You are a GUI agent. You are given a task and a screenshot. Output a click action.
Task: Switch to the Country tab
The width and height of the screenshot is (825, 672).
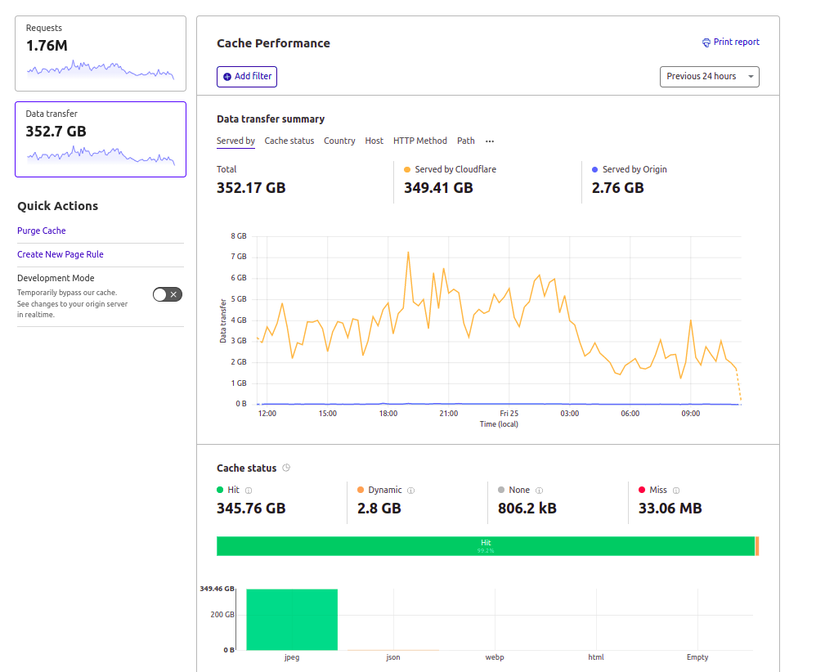[x=339, y=141]
